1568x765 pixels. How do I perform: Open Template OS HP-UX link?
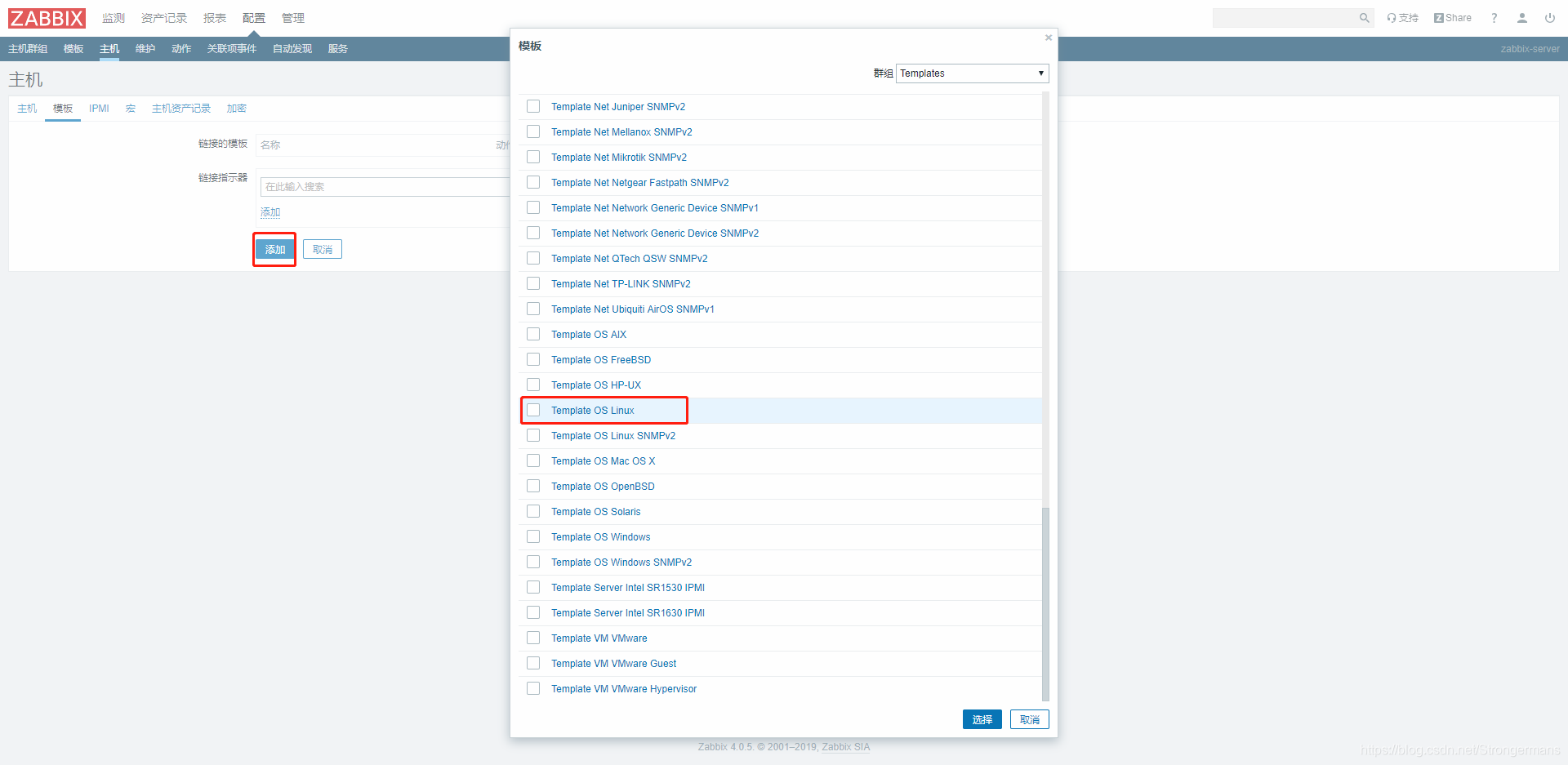[x=596, y=385]
